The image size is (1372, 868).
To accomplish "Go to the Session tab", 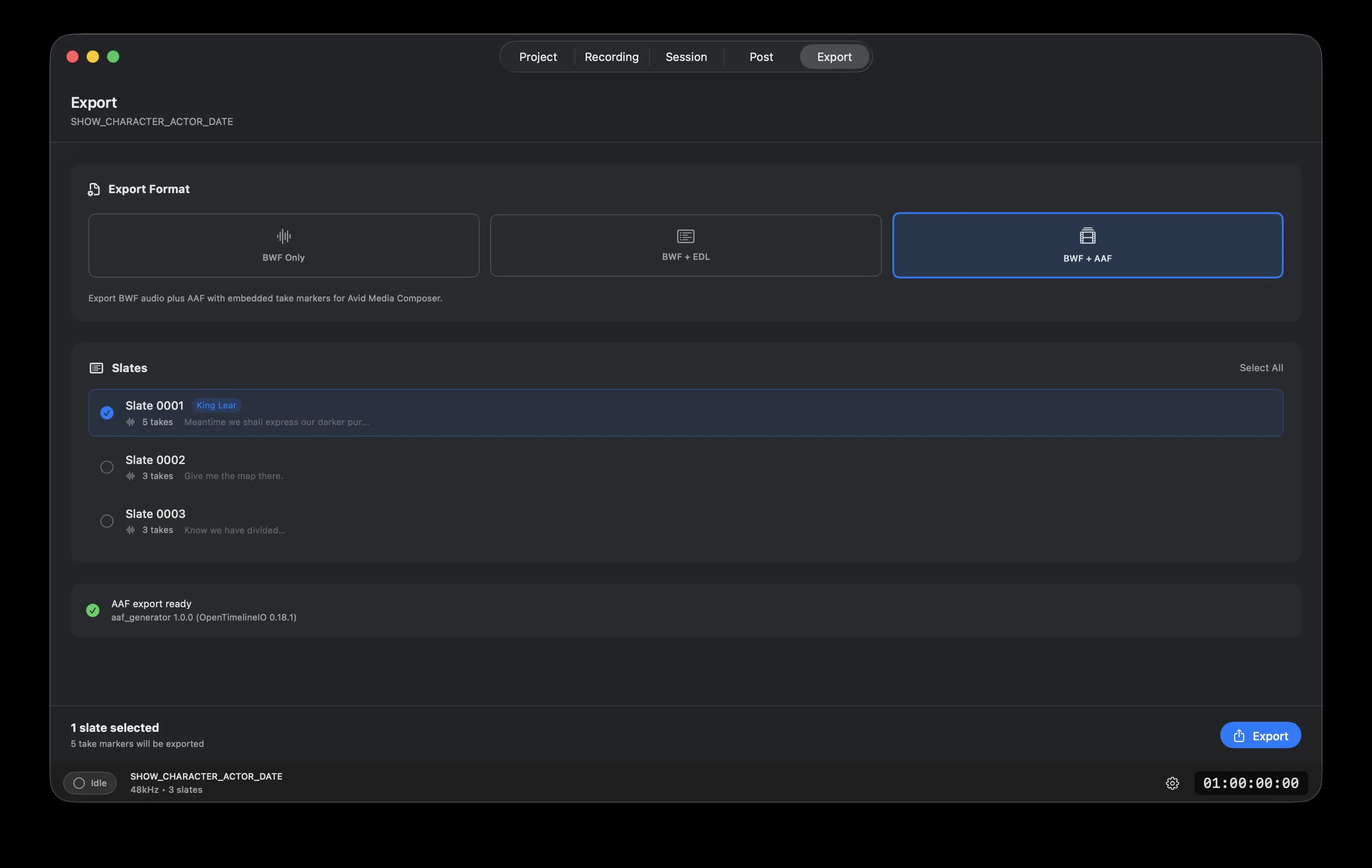I will (686, 57).
